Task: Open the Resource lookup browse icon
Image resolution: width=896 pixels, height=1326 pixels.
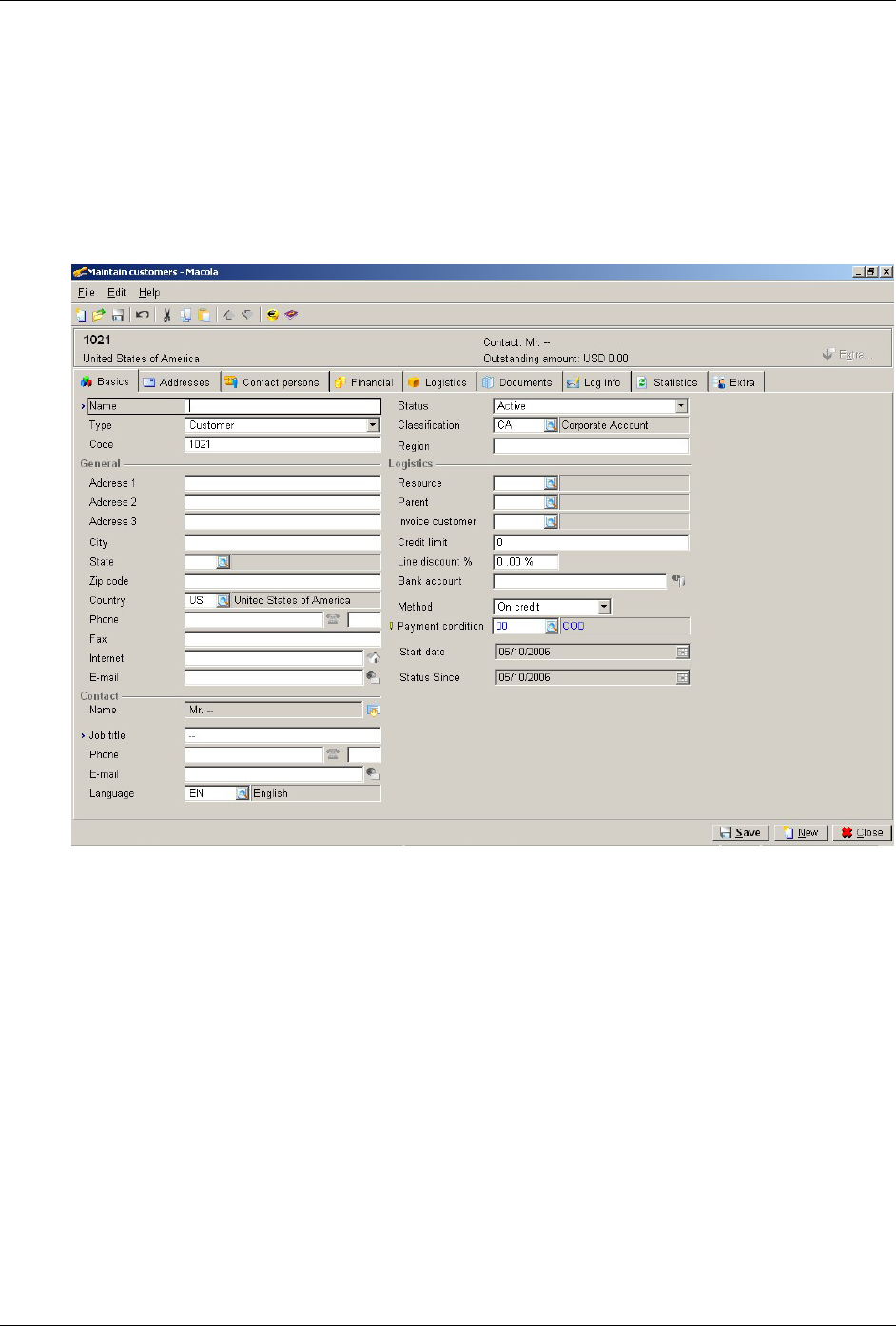Action: click(551, 483)
